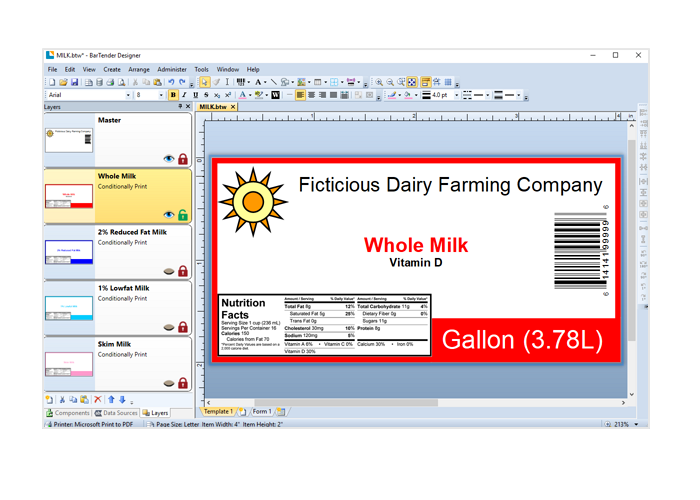Pin the Layers panel with pushpin
Viewport: 700px width, 500px height.
pyautogui.click(x=180, y=106)
